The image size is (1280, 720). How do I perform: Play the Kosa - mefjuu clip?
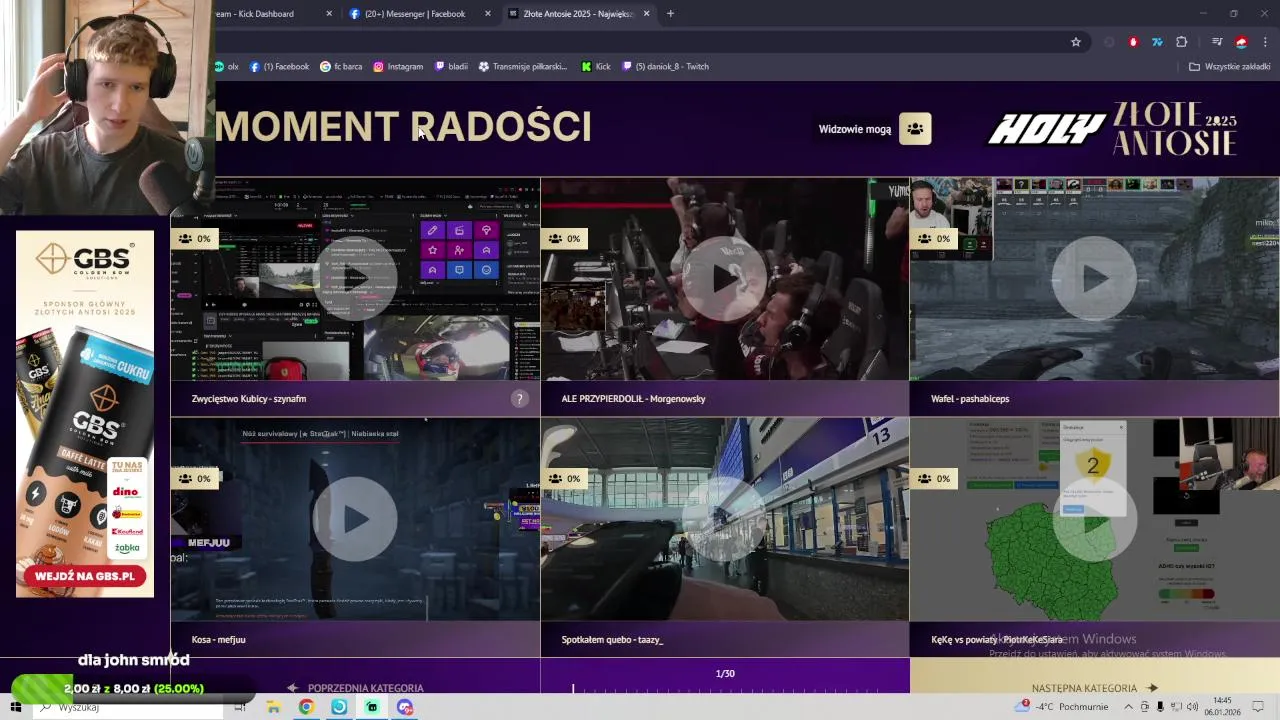pos(355,519)
